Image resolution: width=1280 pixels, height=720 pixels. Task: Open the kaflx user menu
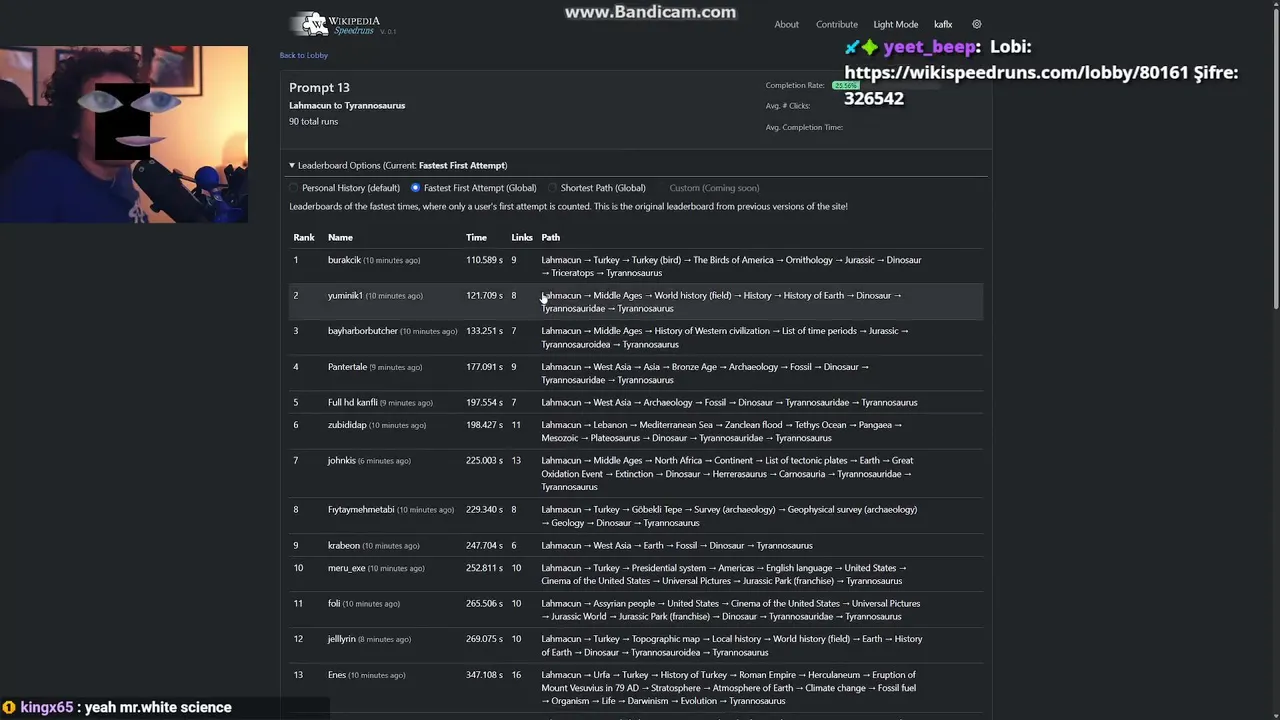(x=943, y=24)
